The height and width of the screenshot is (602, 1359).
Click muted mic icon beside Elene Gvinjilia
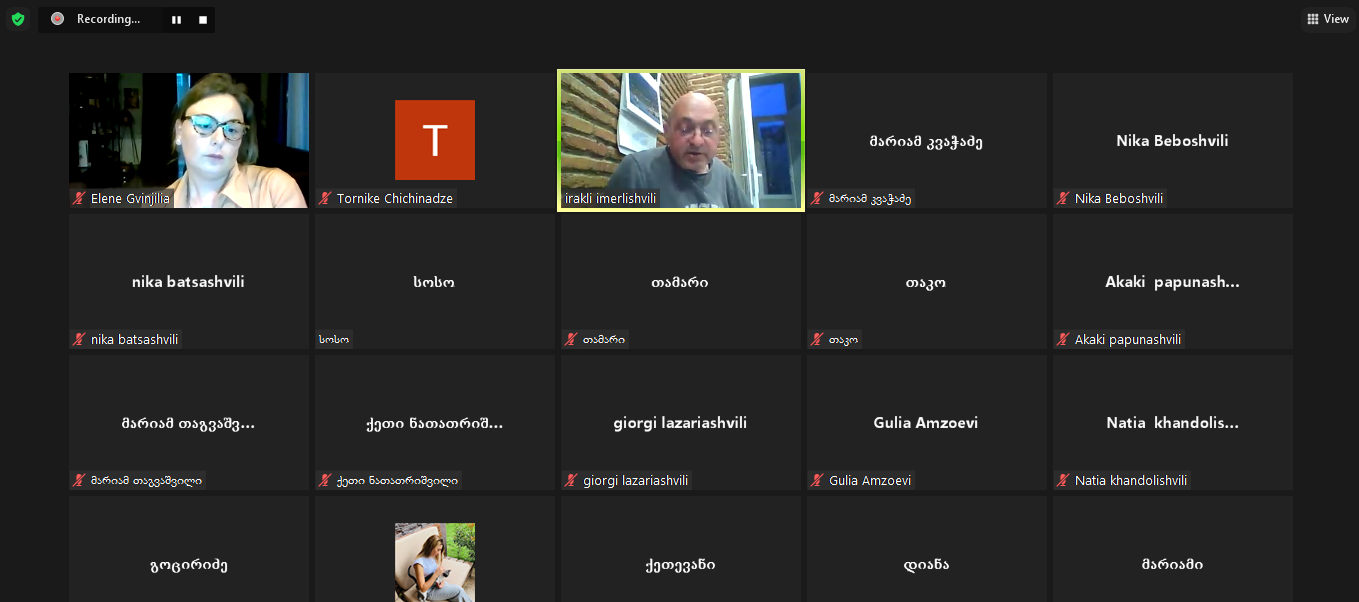click(79, 199)
